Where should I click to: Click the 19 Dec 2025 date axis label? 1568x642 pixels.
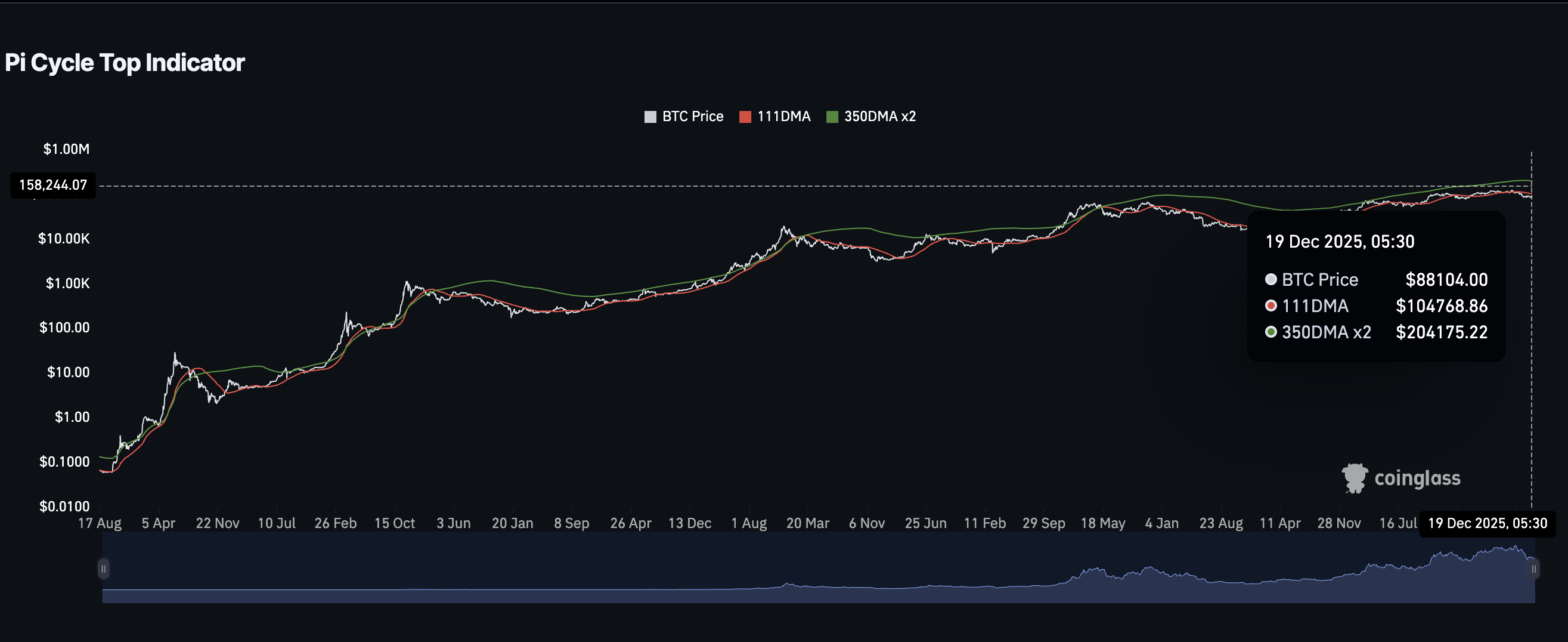point(1487,523)
